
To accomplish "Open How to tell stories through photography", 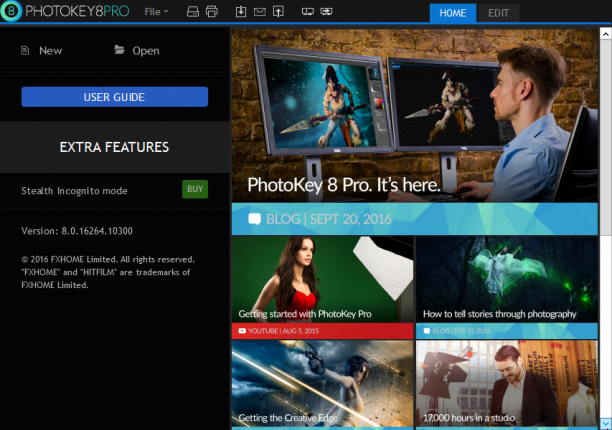I will [x=507, y=279].
